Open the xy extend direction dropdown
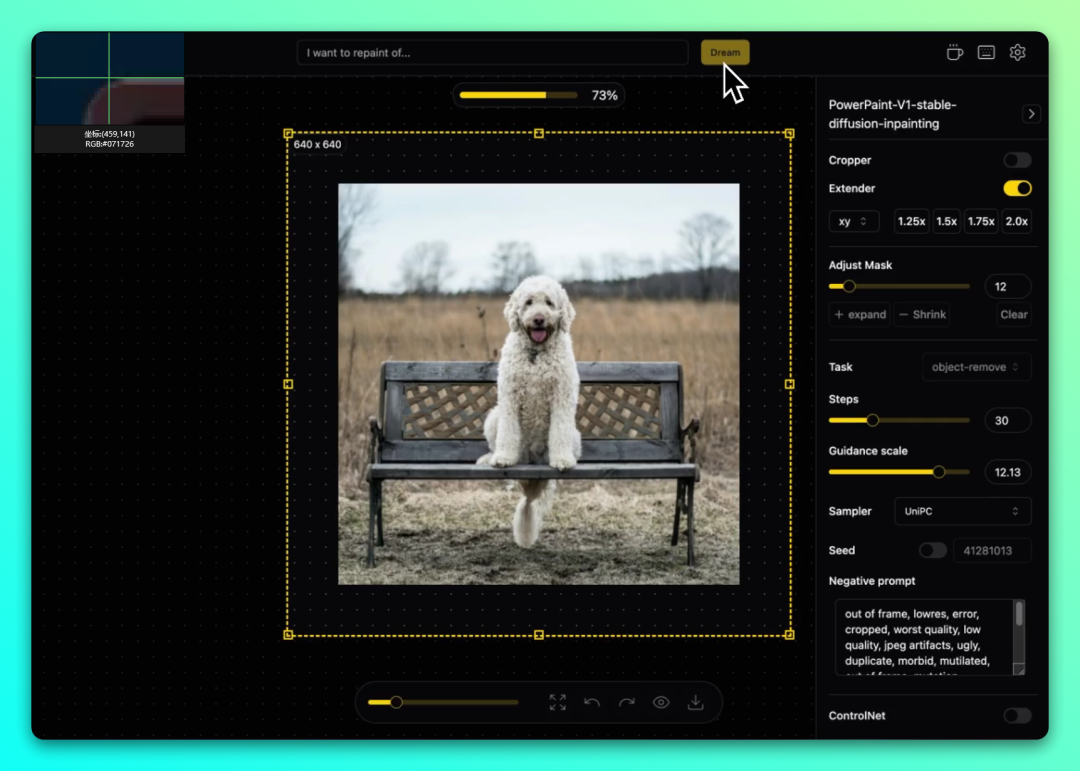Screen dimensions: 1080x771 pos(853,221)
